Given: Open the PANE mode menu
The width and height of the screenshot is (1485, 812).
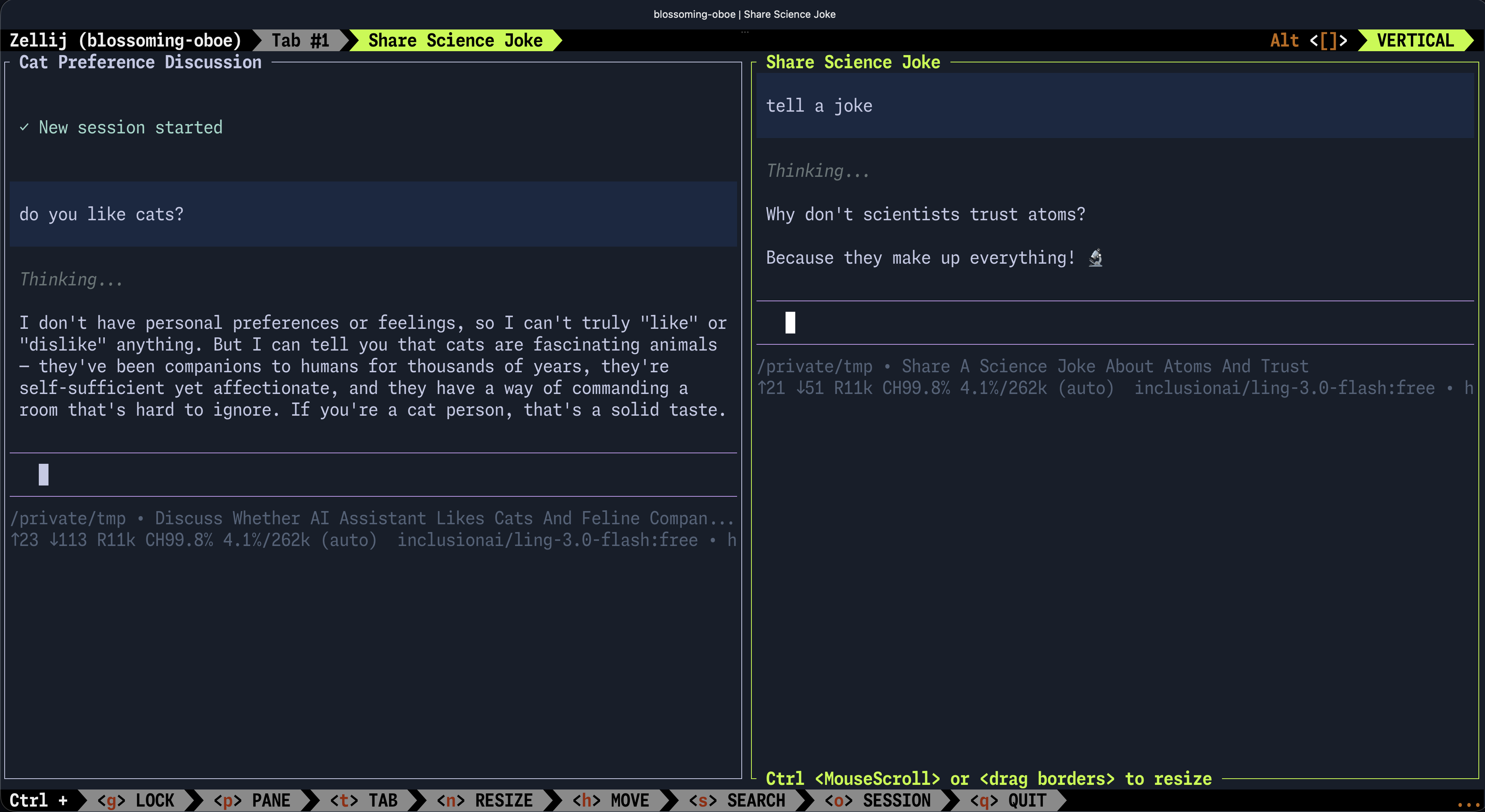Looking at the screenshot, I should (252, 800).
